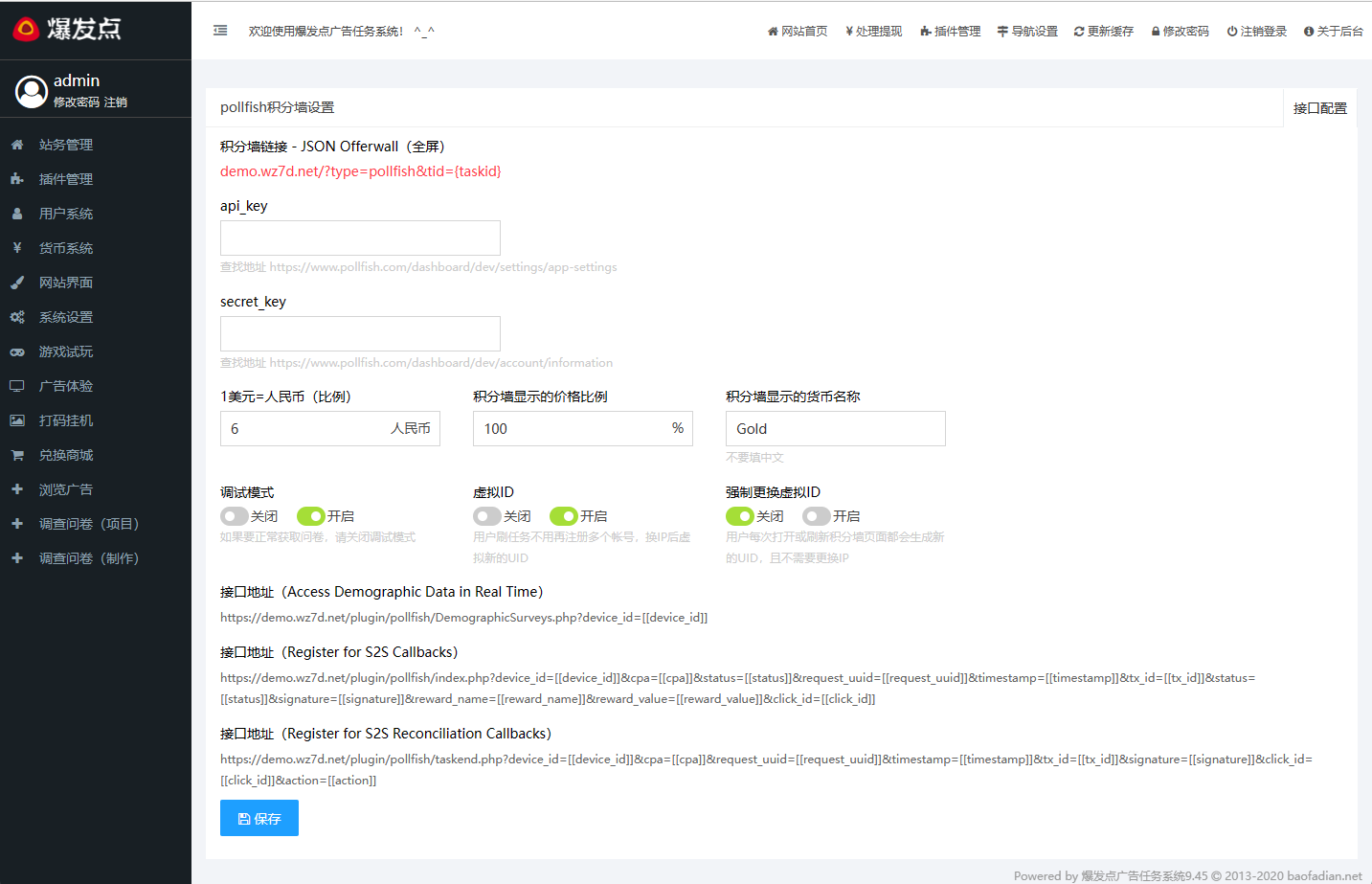Click the refresh icon for 更新缓存
The height and width of the screenshot is (884, 1372).
click(1079, 32)
